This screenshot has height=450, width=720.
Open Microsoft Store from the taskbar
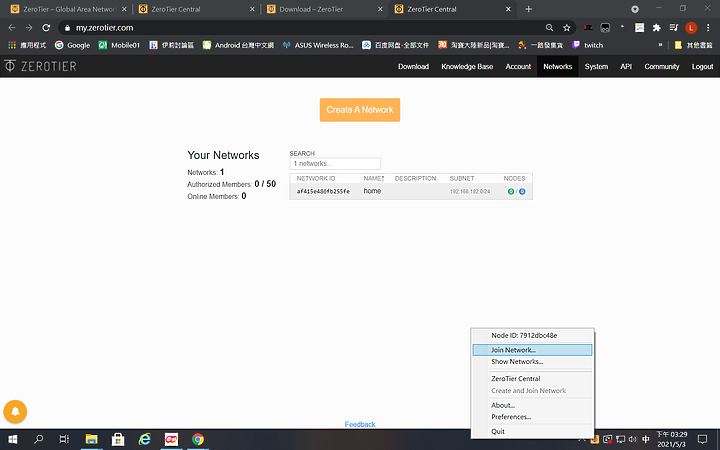tap(118, 439)
